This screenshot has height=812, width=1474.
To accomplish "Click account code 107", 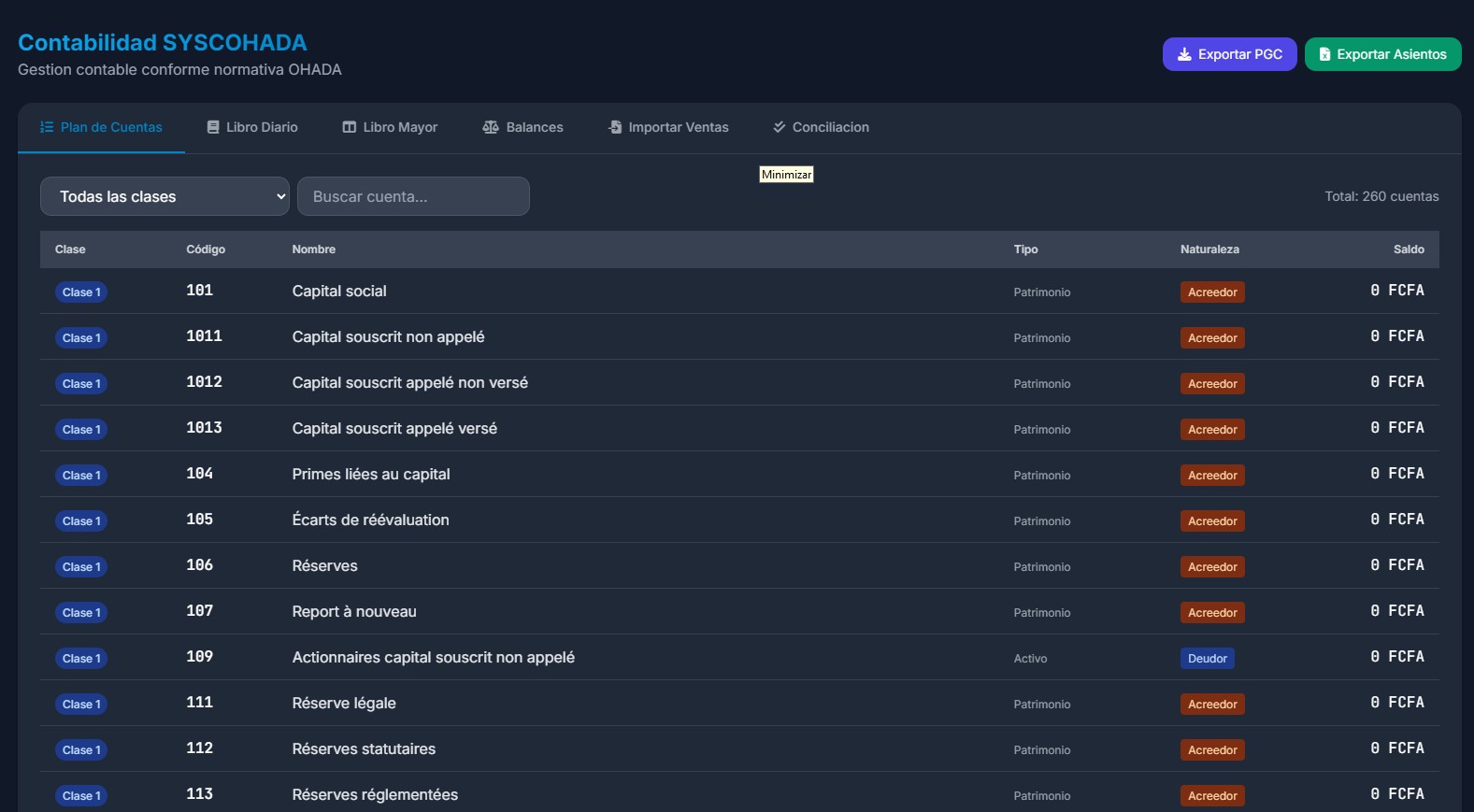I will (x=199, y=611).
